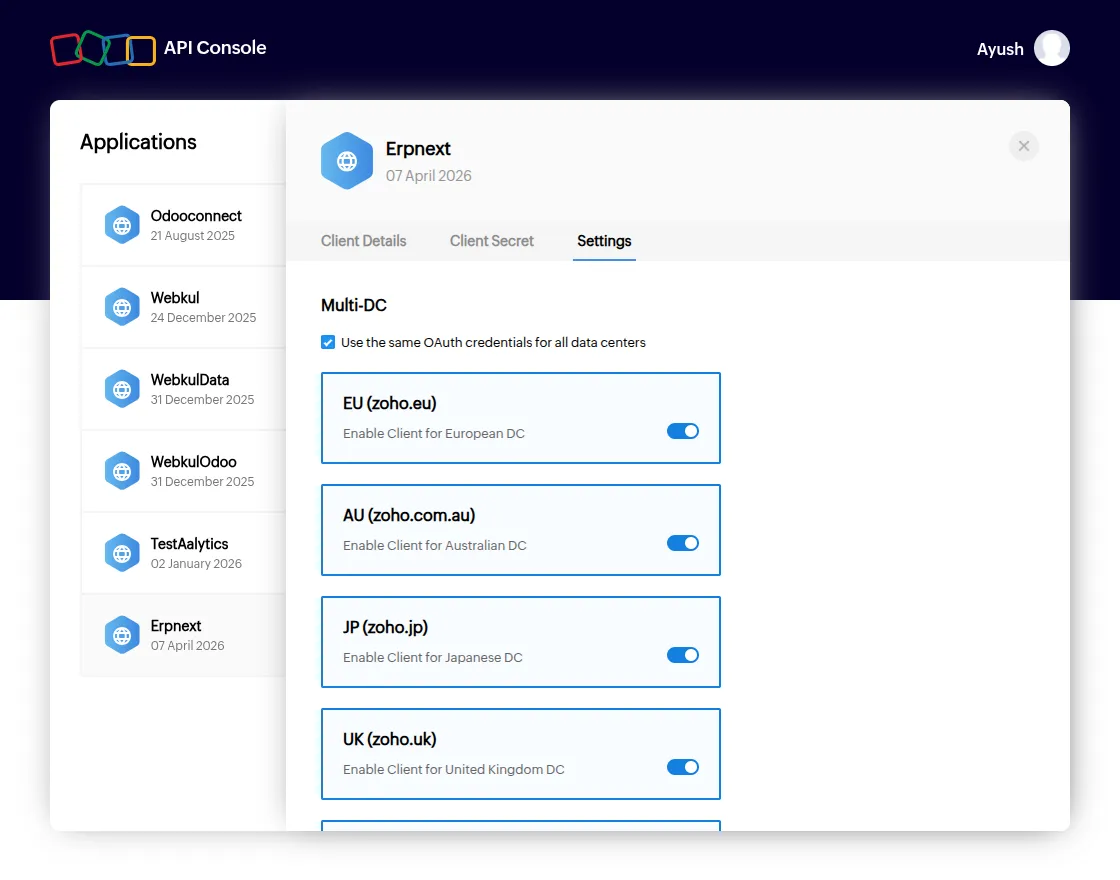
Task: Click the '24 December 2025' date
Action: [x=203, y=318]
